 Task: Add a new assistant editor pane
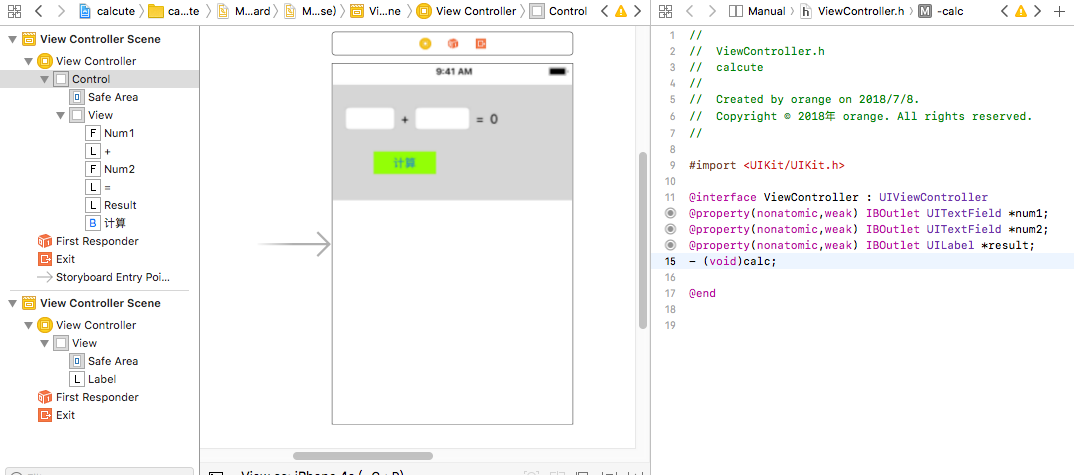pos(1060,11)
